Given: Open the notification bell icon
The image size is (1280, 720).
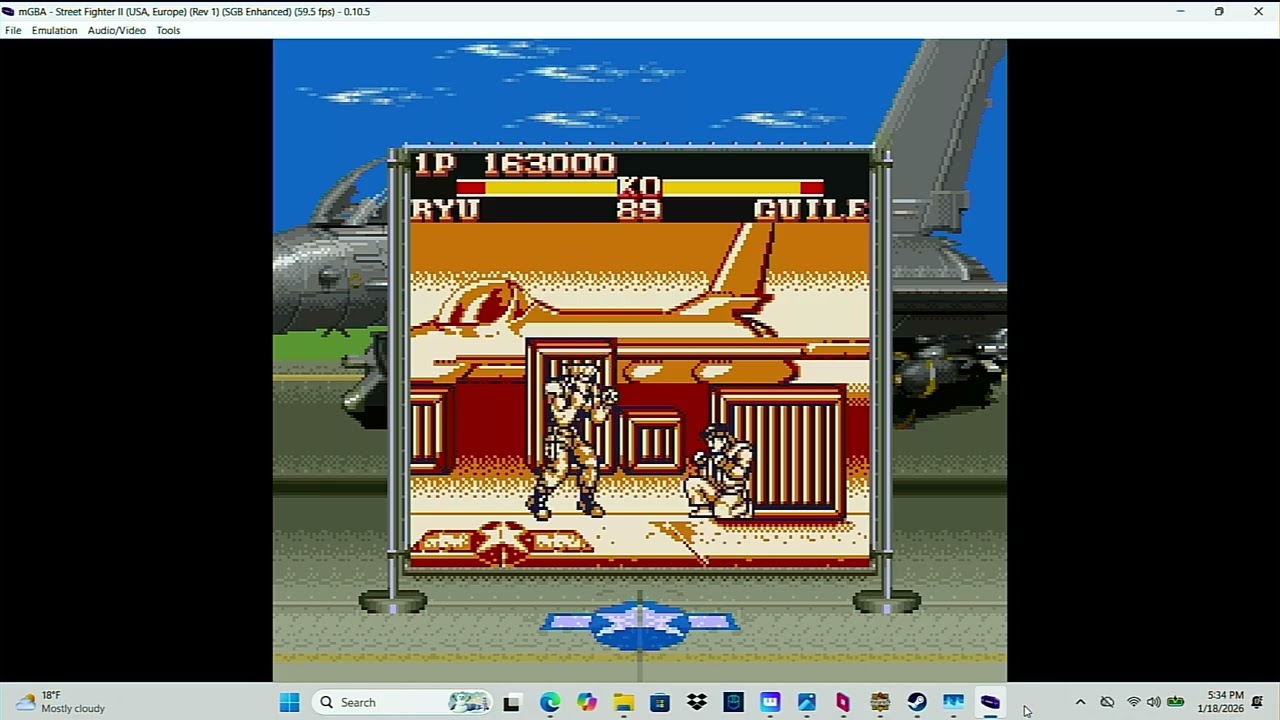Looking at the screenshot, I should [1258, 702].
